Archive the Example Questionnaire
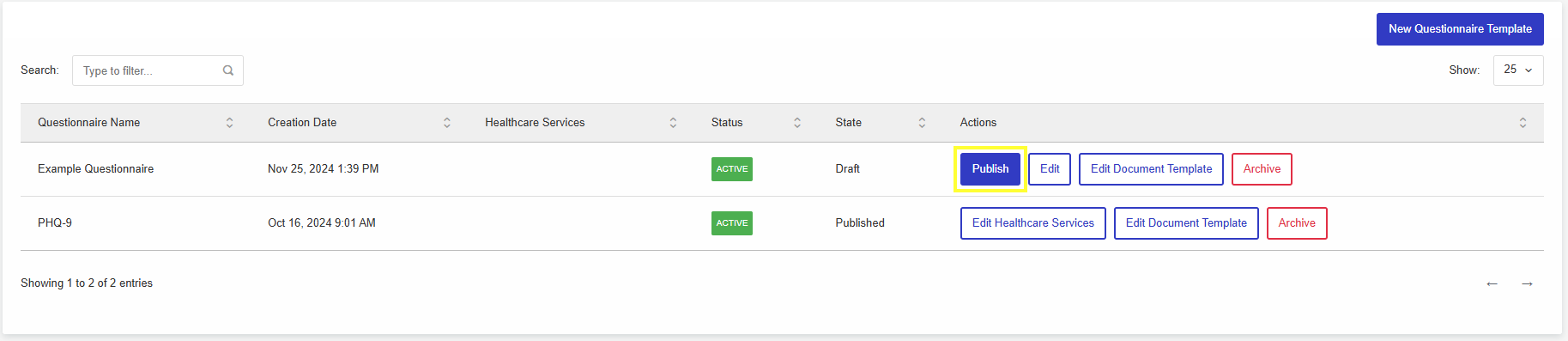The image size is (1568, 341). click(1262, 169)
